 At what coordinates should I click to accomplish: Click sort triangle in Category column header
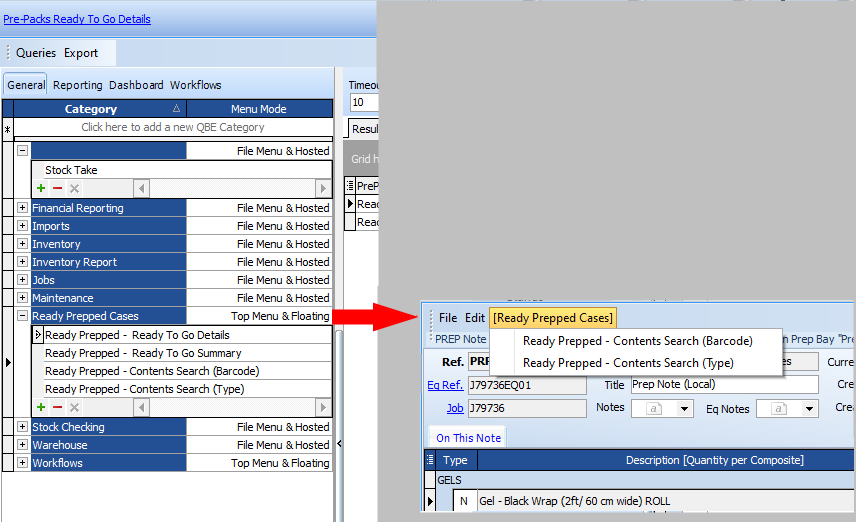tap(177, 109)
